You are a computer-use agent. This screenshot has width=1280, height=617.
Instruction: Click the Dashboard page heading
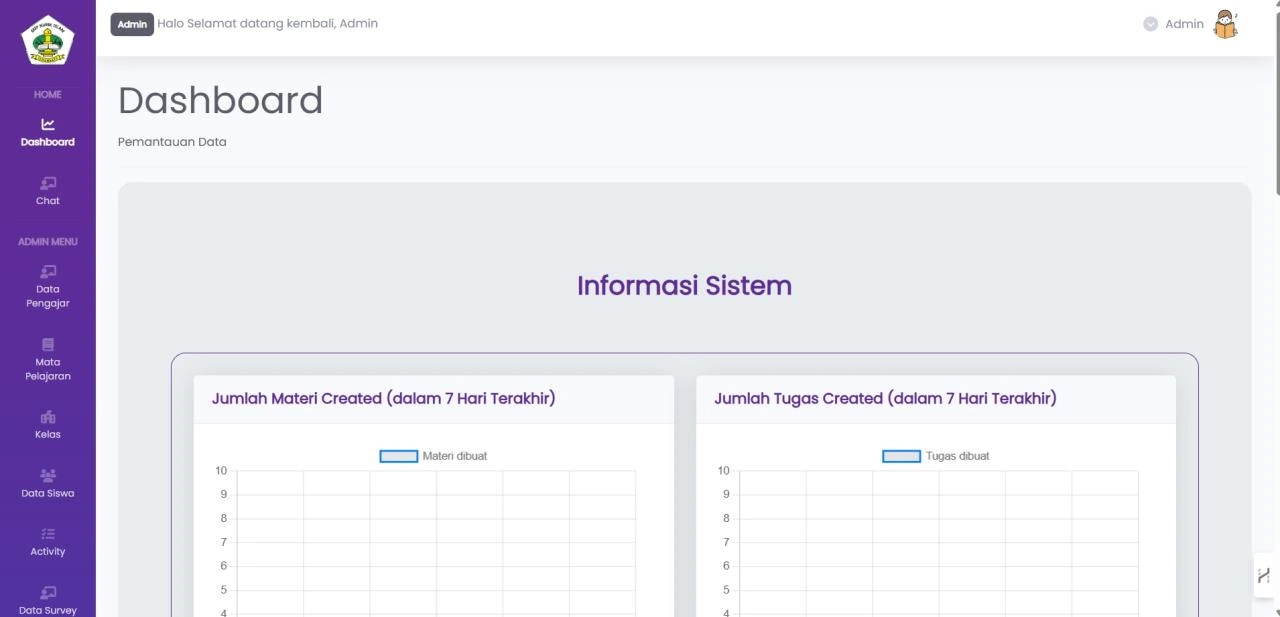coord(220,100)
